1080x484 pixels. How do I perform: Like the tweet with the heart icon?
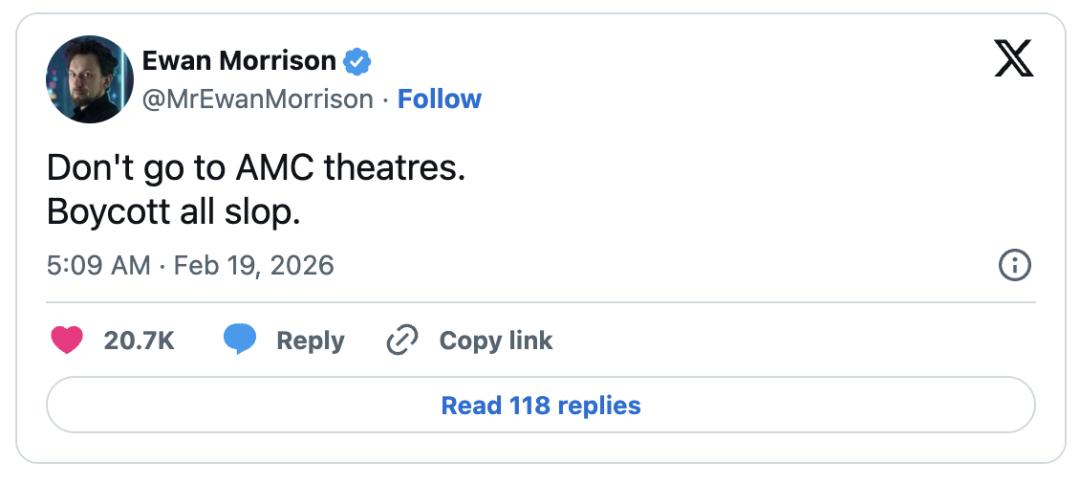click(x=67, y=340)
